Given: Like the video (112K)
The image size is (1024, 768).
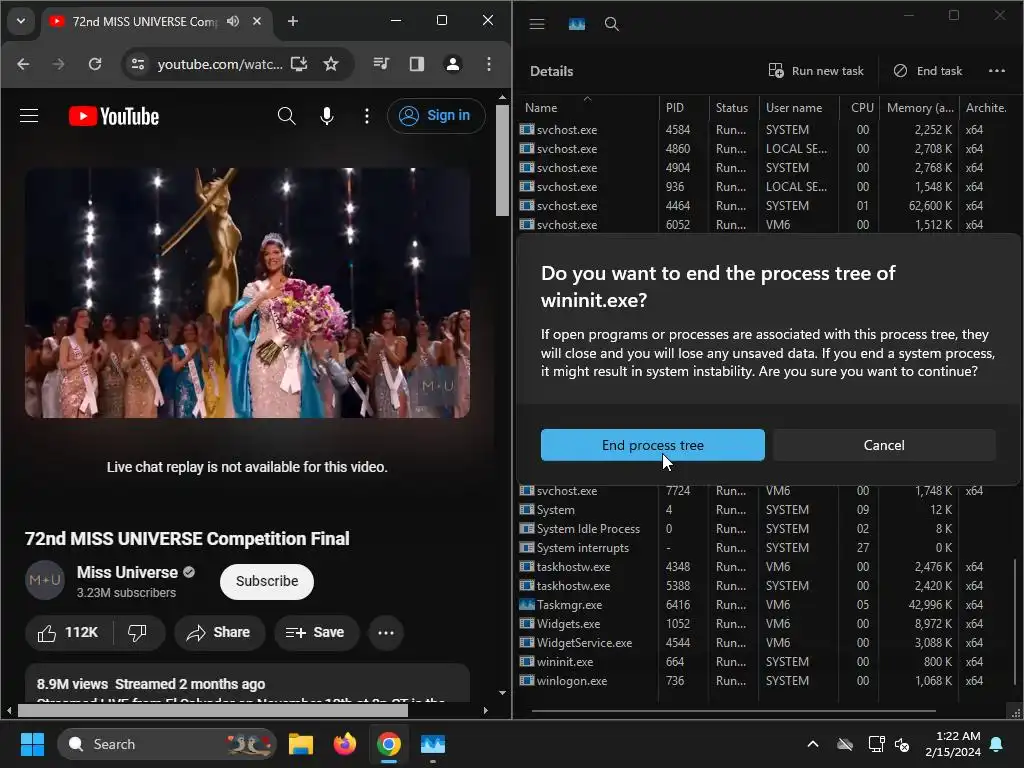Looking at the screenshot, I should click(69, 632).
